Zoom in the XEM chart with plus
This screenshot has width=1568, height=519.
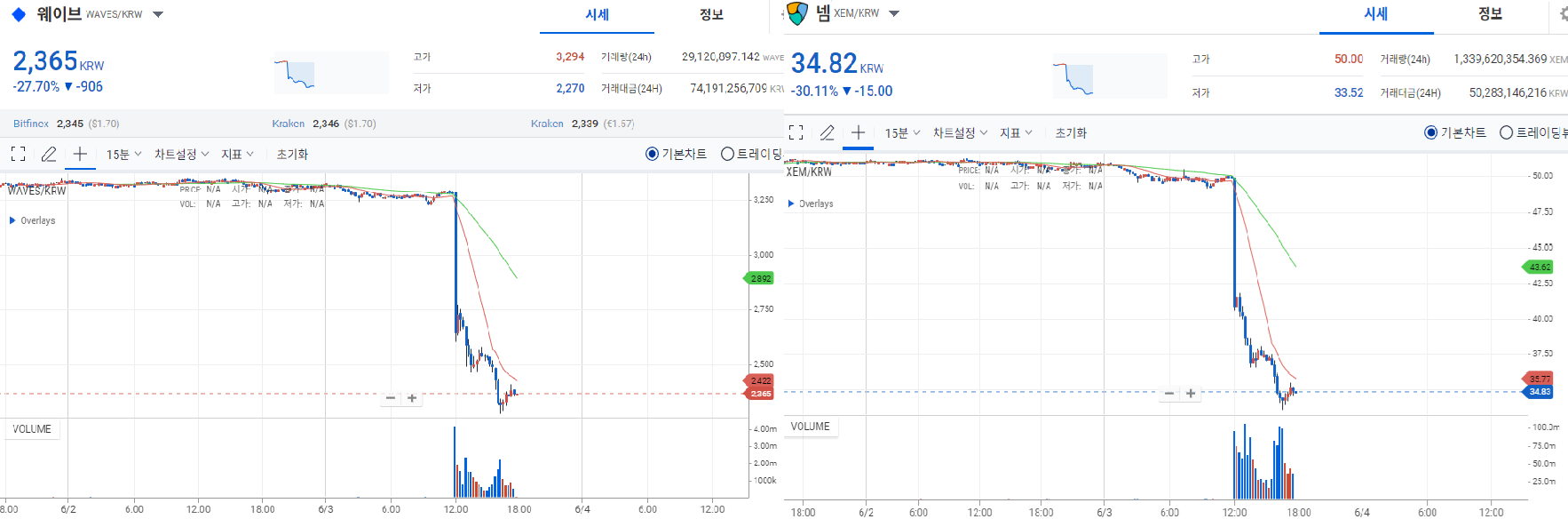1191,393
